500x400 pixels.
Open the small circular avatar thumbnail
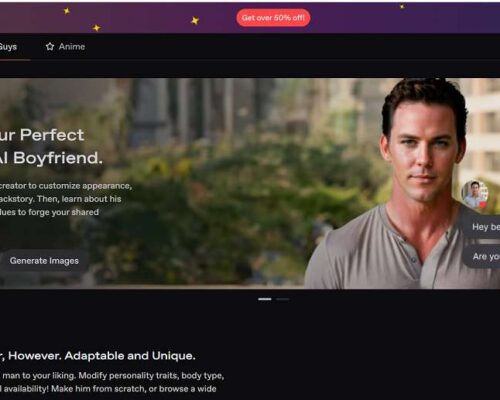[475, 194]
